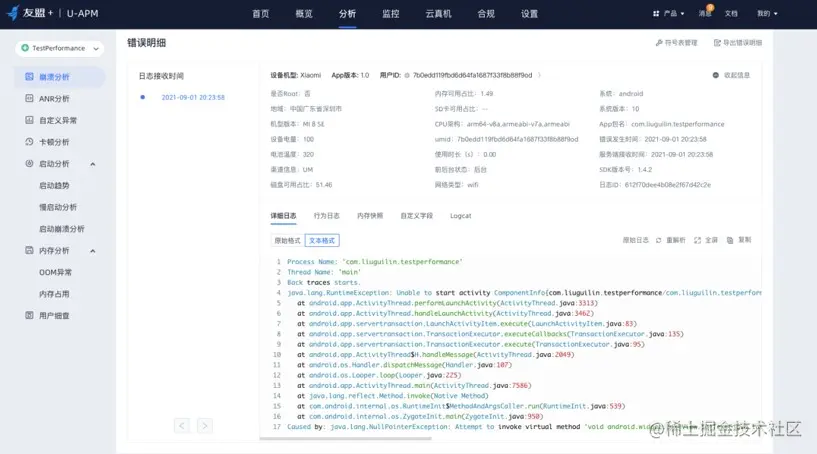Screen dimensions: 817x454
Task: Click the 产品 grid icon
Action: pyautogui.click(x=656, y=14)
